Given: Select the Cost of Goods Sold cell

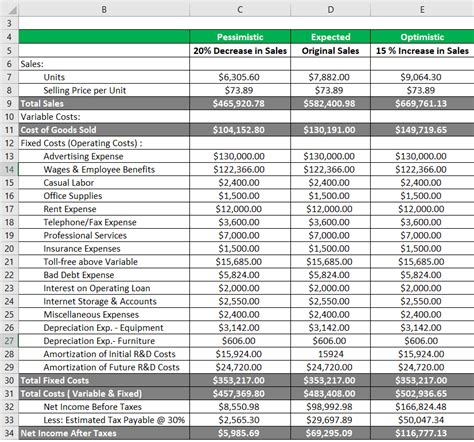Looking at the screenshot, I should (104, 130).
